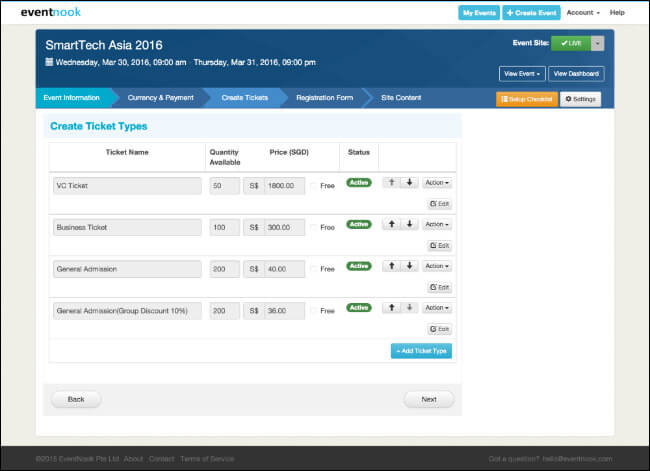Click Business Ticket quantity field 100
Viewport: 650px width, 471px height.
coord(225,227)
